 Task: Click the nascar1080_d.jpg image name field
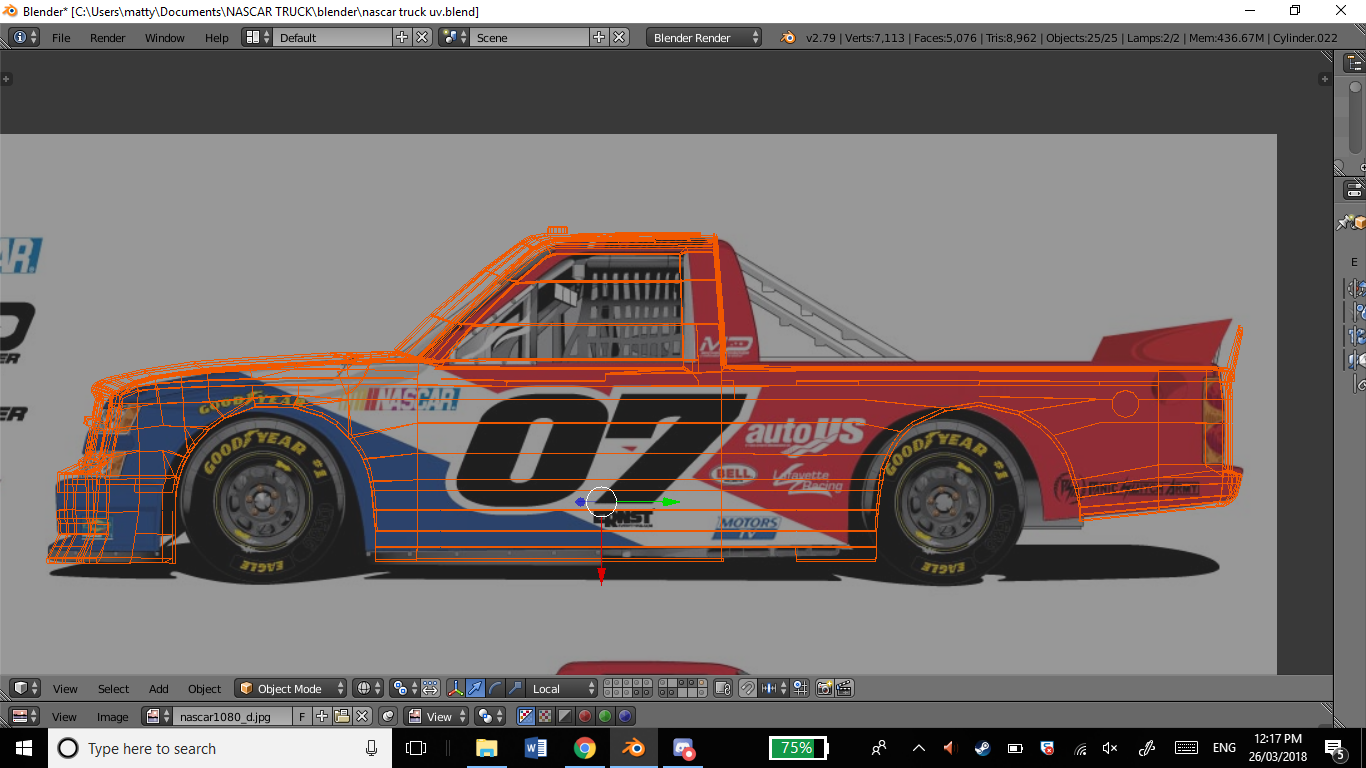(x=232, y=716)
